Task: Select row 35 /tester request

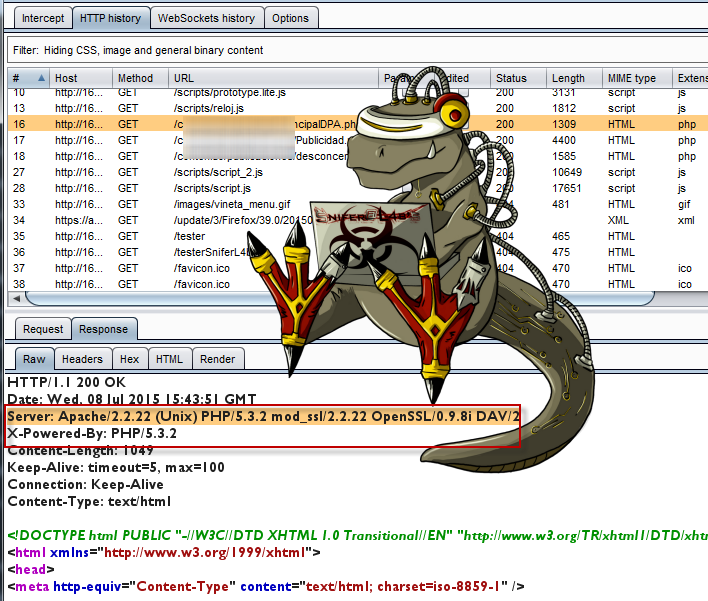Action: pyautogui.click(x=358, y=236)
